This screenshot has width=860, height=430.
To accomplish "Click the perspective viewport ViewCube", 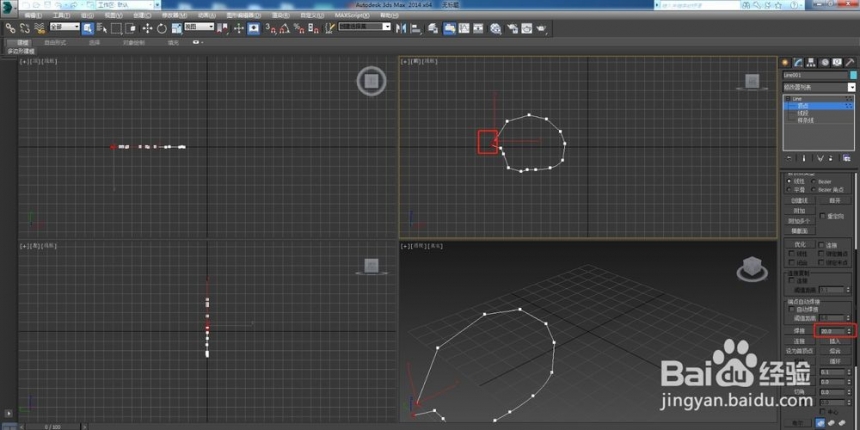I will coord(752,269).
